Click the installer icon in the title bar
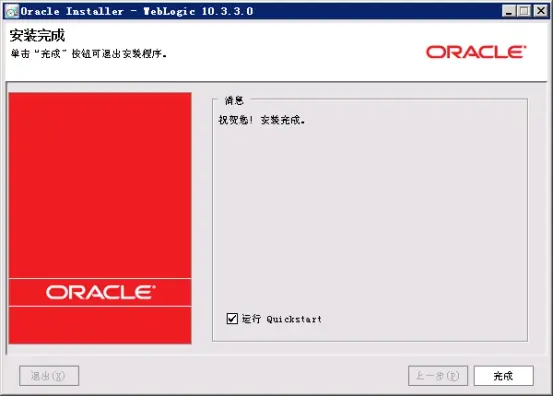This screenshot has width=554, height=397. 12,12
